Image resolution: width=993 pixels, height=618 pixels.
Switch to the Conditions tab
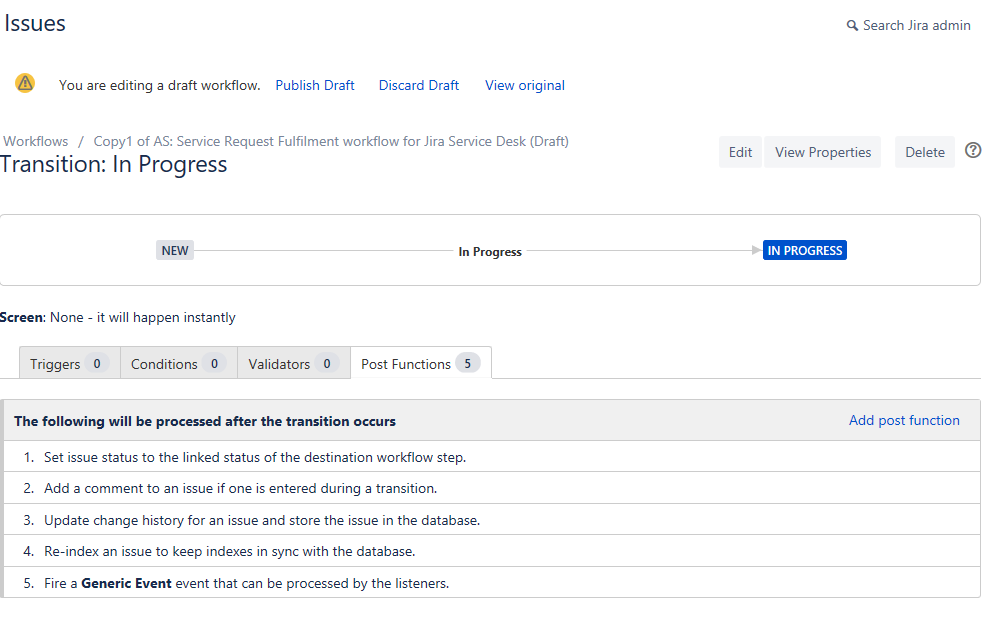coord(178,364)
